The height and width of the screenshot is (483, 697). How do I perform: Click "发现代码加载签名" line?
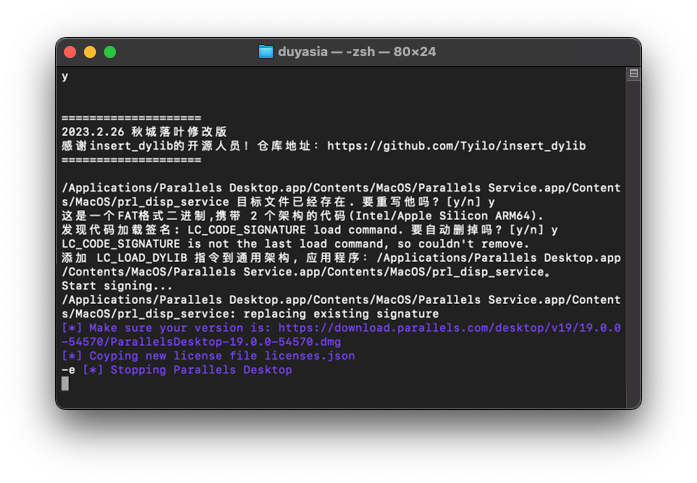click(310, 230)
